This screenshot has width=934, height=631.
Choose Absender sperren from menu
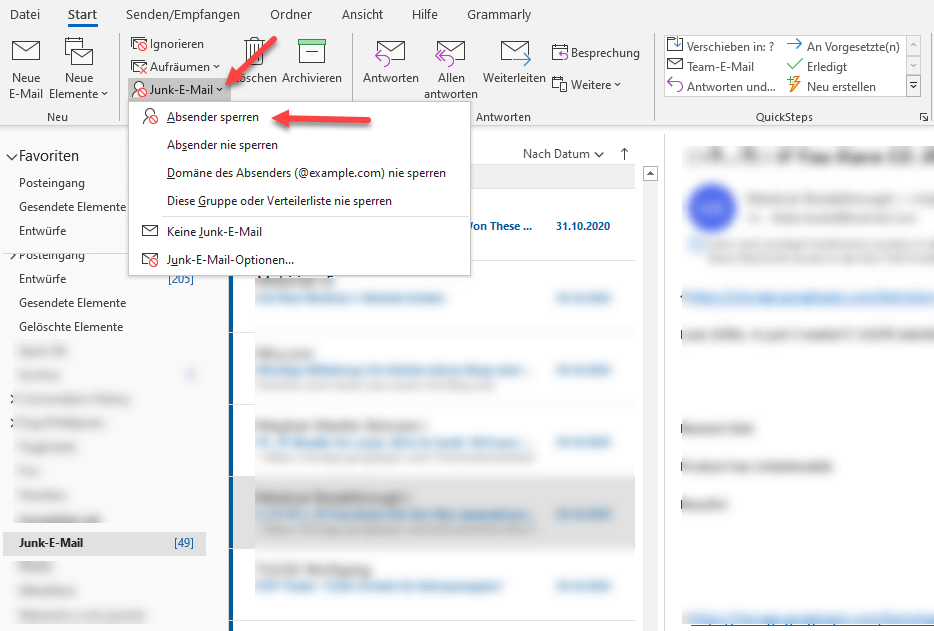pos(300,117)
